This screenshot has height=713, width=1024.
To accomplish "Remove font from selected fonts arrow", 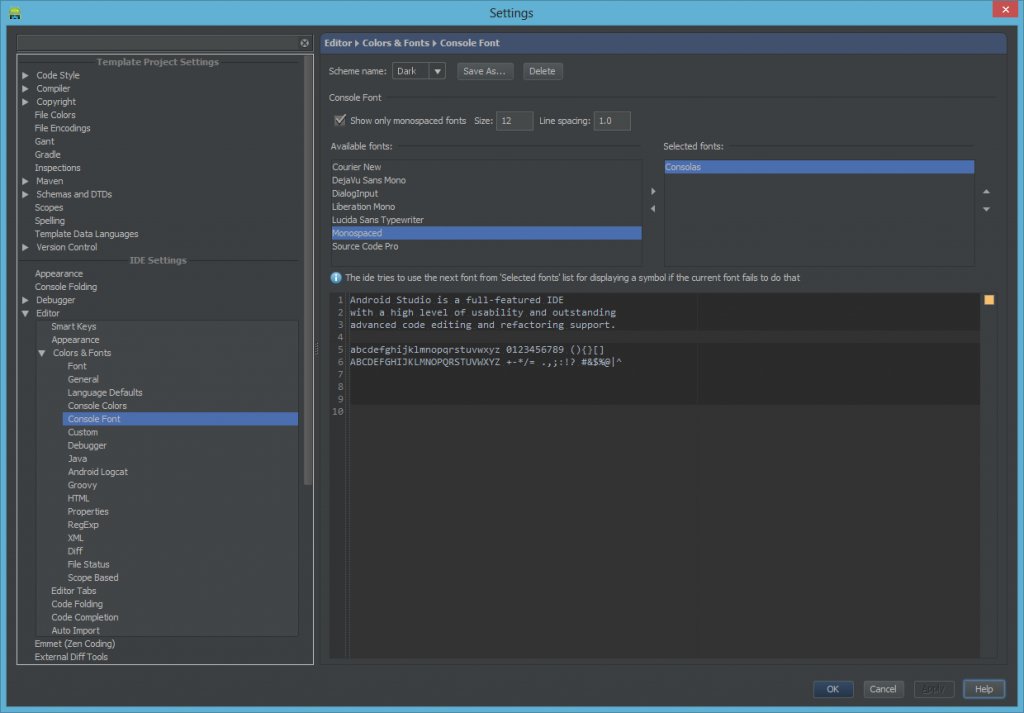I will (x=653, y=209).
